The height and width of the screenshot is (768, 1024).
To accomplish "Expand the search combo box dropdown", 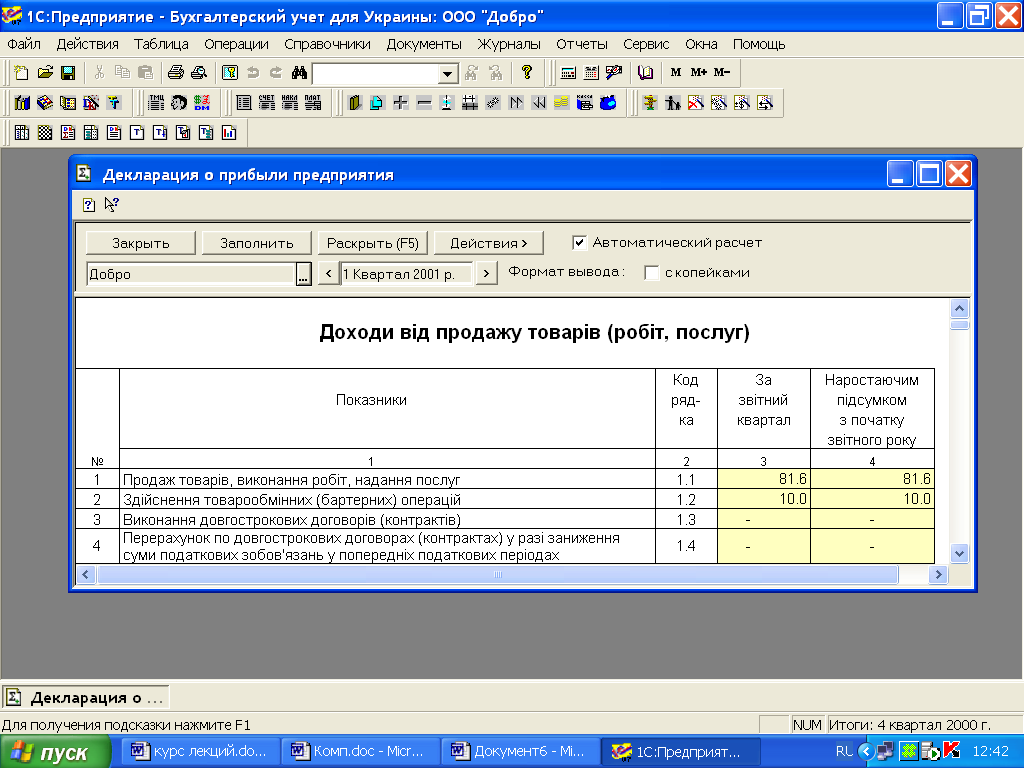I will (x=448, y=74).
